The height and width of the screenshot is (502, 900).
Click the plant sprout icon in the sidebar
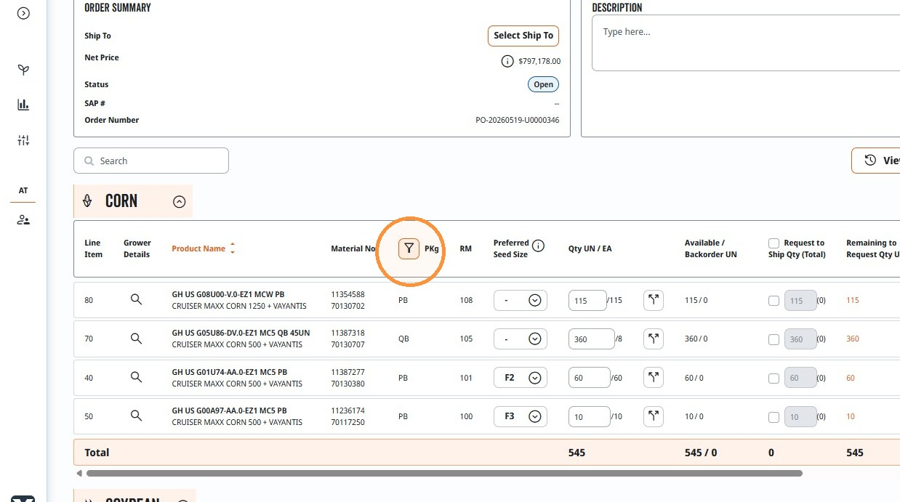point(23,69)
